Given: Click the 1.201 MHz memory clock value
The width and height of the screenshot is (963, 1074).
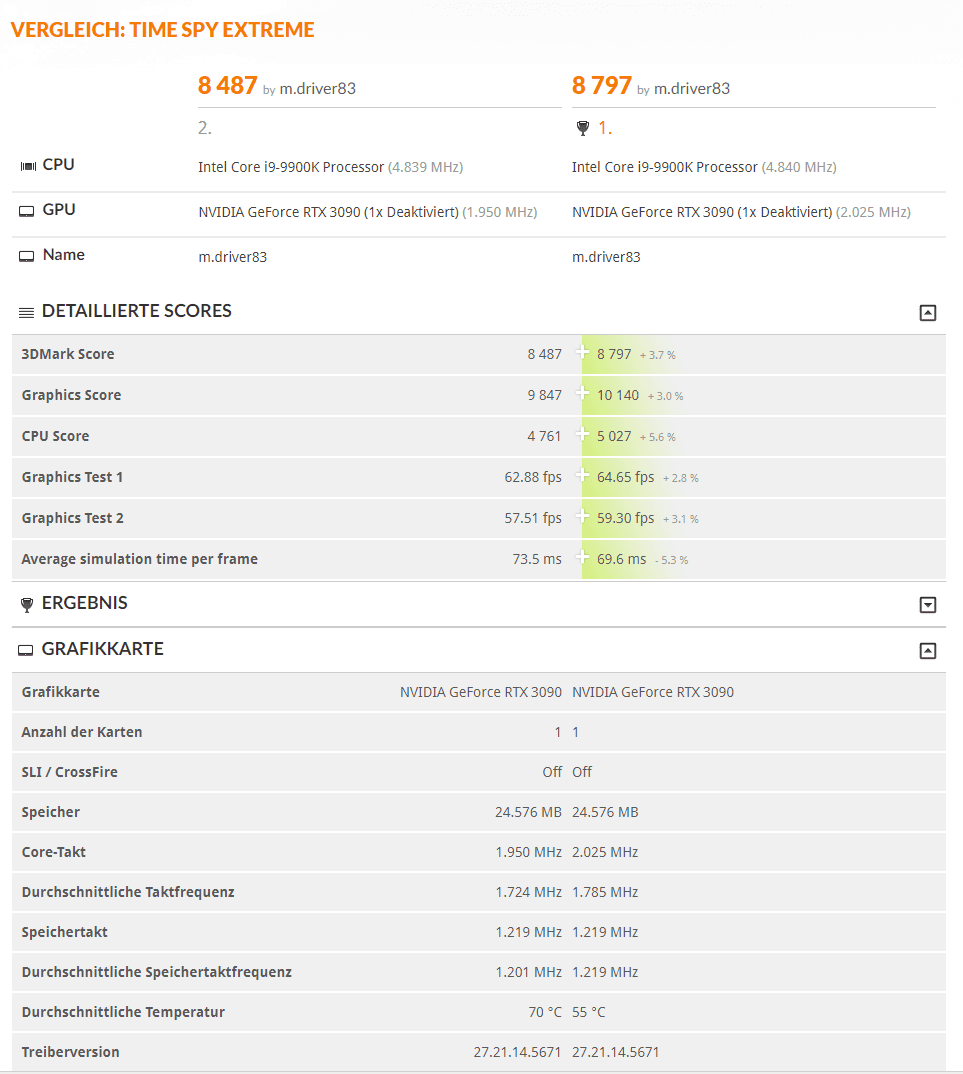Looking at the screenshot, I should pyautogui.click(x=529, y=973).
